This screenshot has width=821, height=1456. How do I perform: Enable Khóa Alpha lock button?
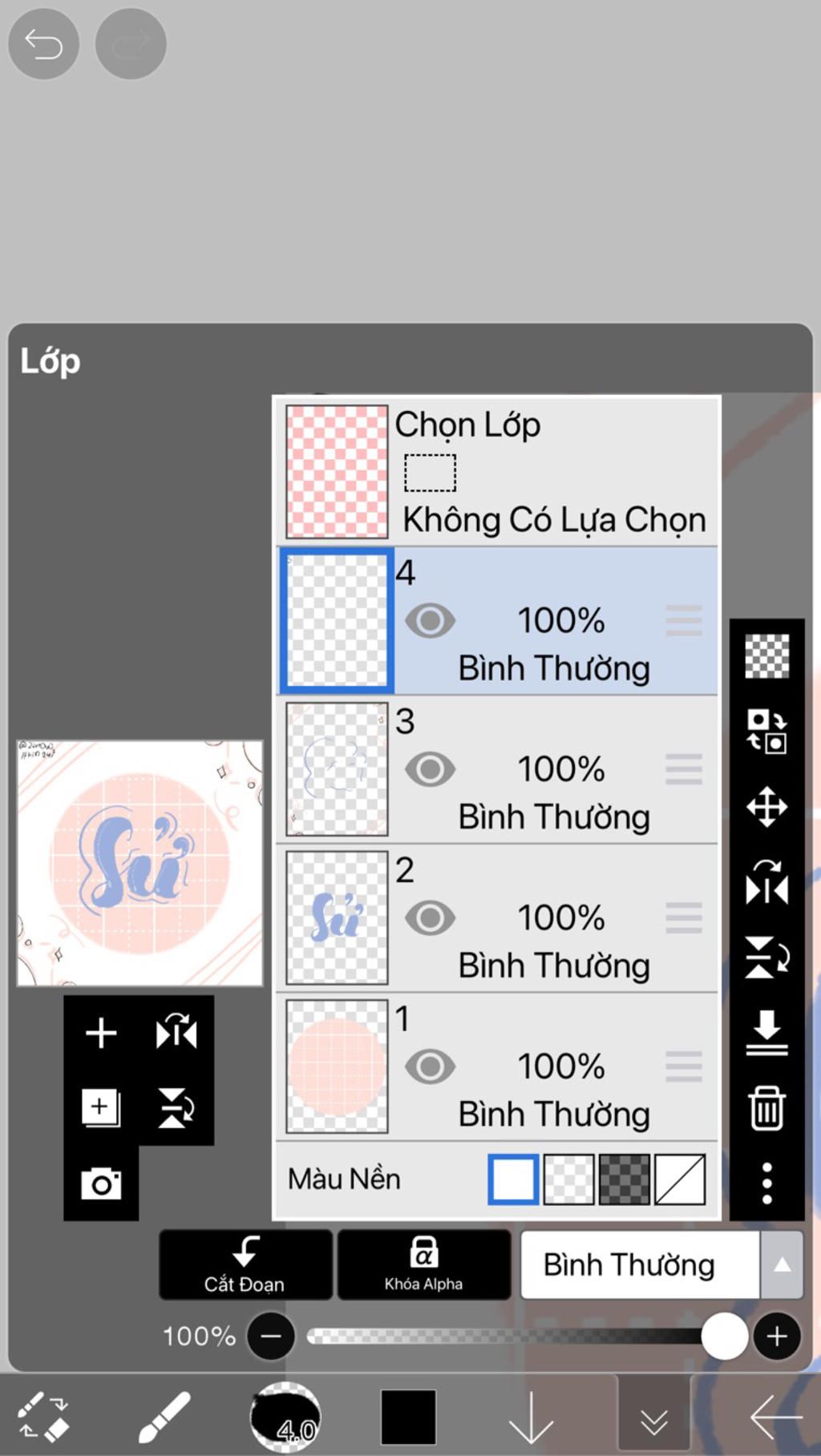pyautogui.click(x=423, y=1264)
